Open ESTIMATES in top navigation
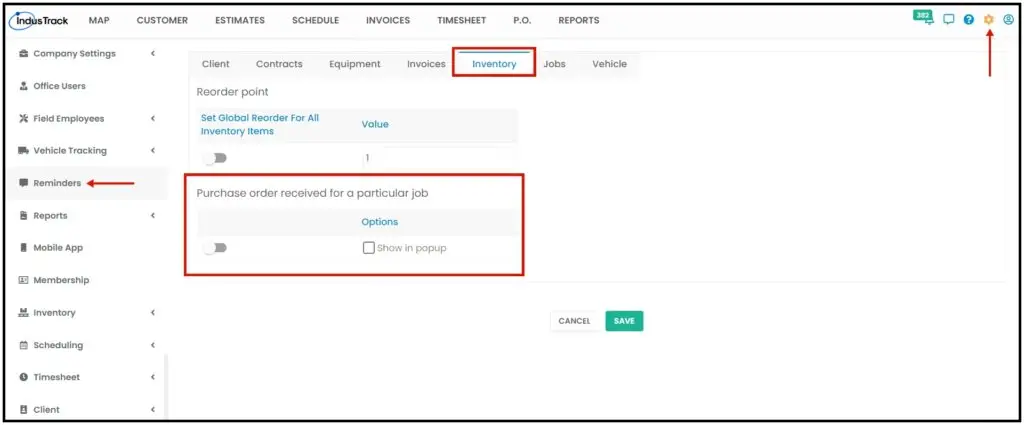 tap(240, 20)
